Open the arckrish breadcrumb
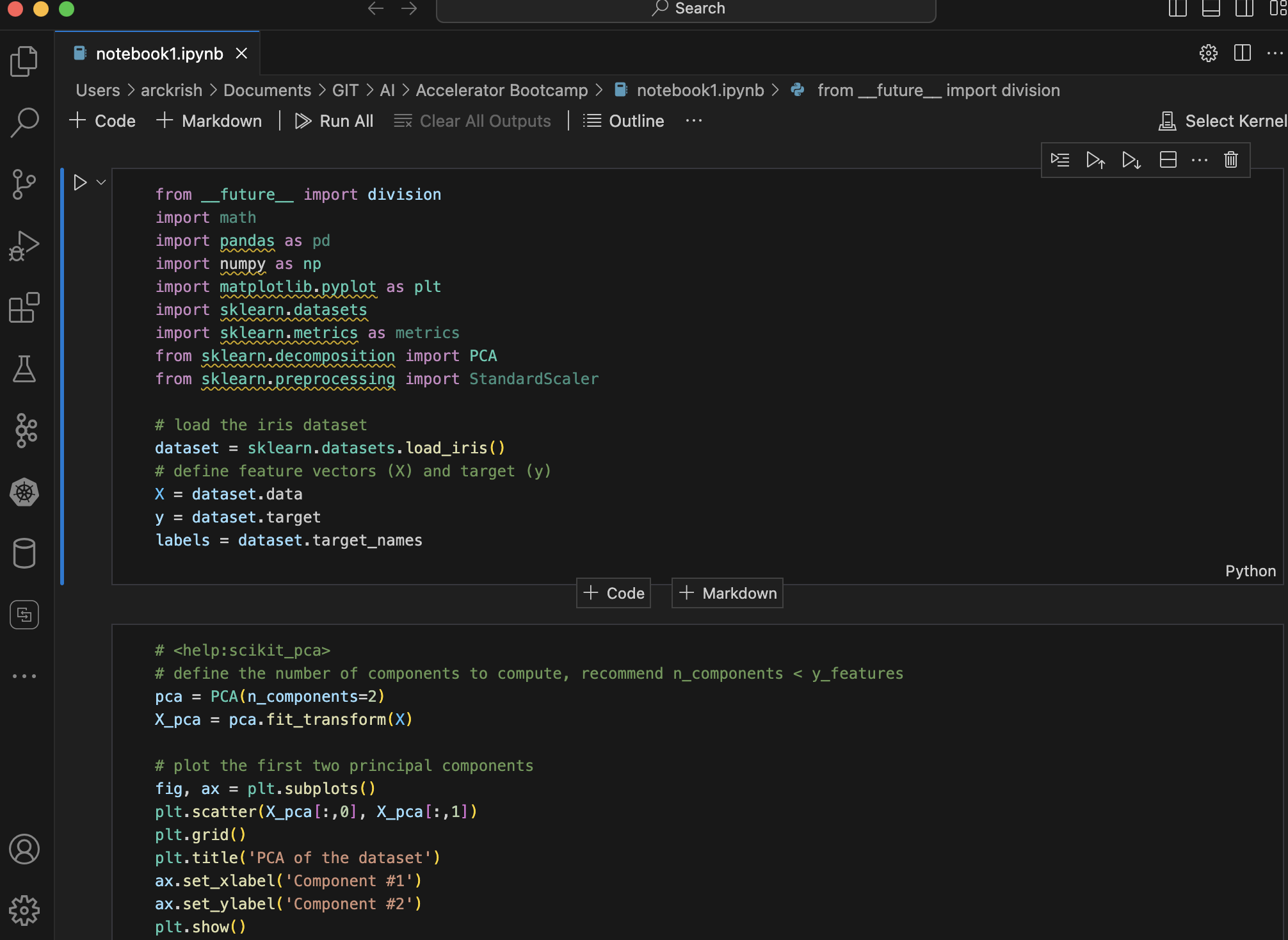 [172, 90]
